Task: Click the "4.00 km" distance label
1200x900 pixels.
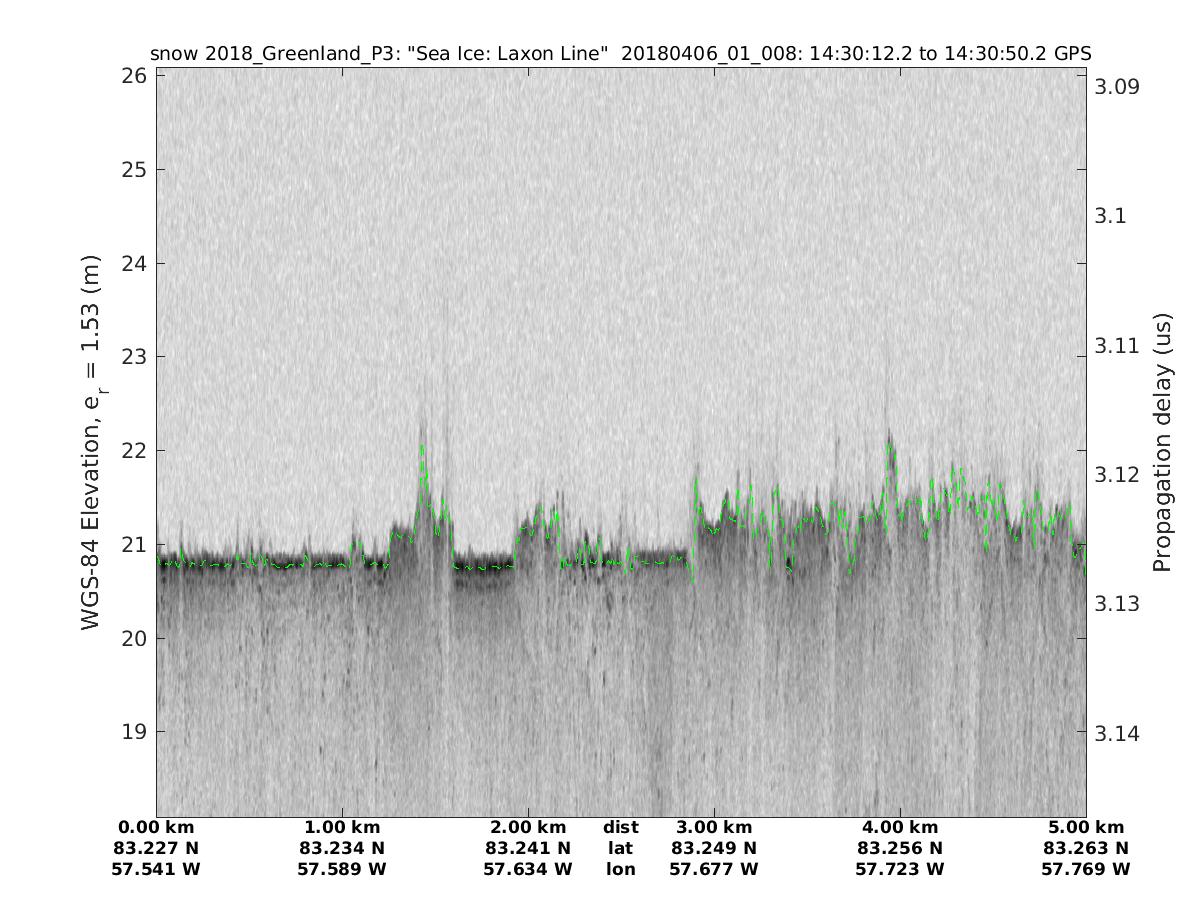Action: (900, 828)
